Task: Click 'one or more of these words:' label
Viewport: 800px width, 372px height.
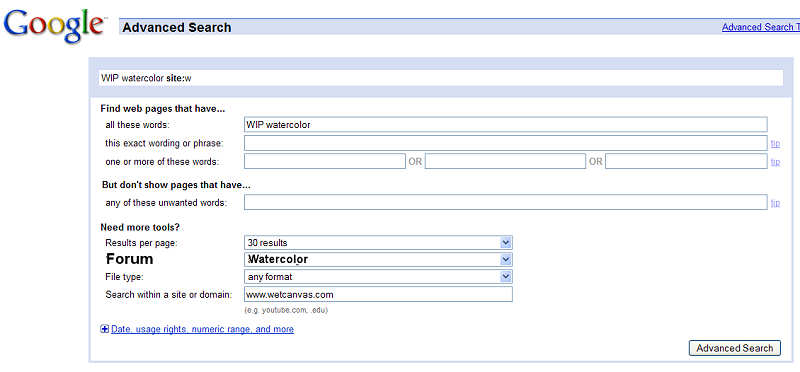Action: (162, 162)
